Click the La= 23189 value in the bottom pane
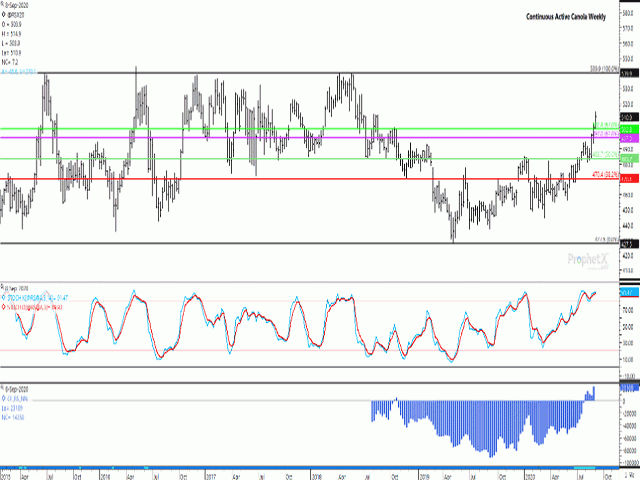The height and width of the screenshot is (480, 640). 12,408
